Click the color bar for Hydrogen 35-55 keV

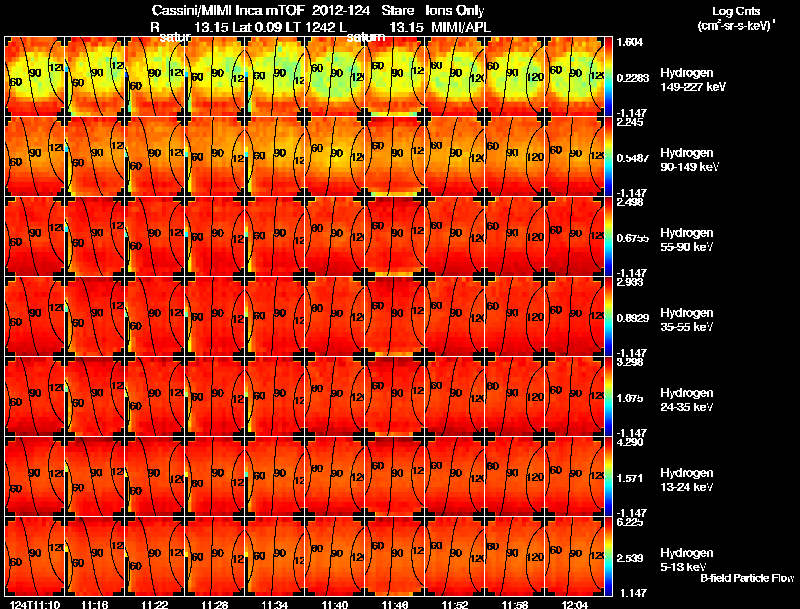[x=608, y=317]
